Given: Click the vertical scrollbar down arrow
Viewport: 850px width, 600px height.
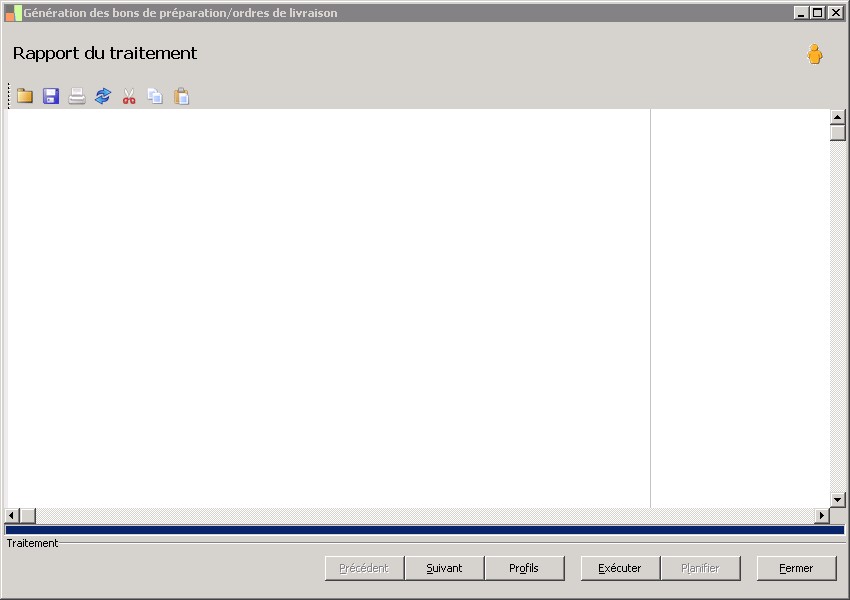Looking at the screenshot, I should (x=838, y=500).
